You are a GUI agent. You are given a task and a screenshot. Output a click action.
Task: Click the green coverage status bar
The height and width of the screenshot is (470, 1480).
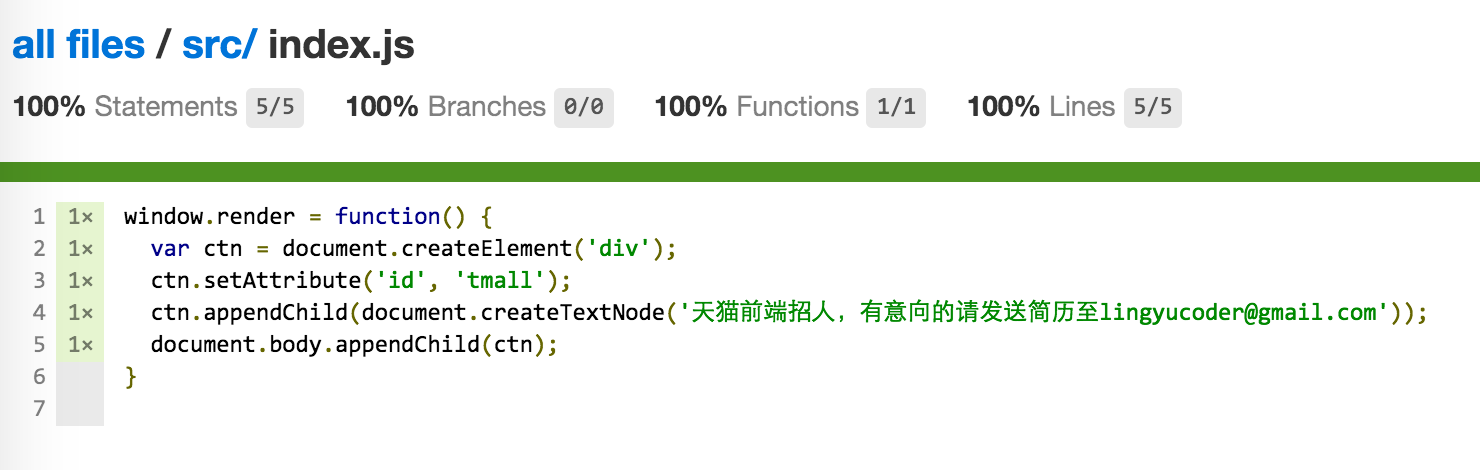740,171
